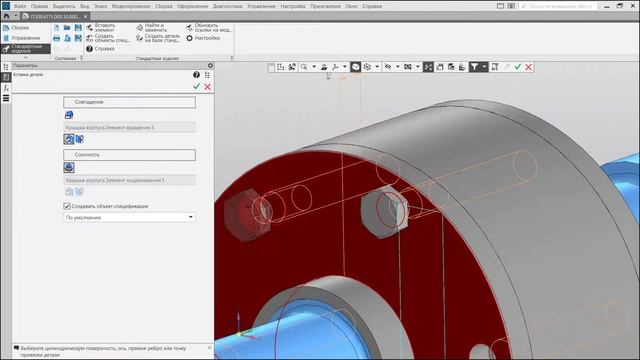Open the Диагностика menu

pos(227,6)
